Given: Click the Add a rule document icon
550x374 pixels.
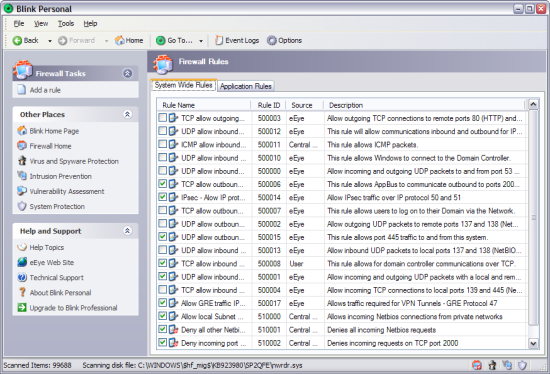Looking at the screenshot, I should 22,90.
